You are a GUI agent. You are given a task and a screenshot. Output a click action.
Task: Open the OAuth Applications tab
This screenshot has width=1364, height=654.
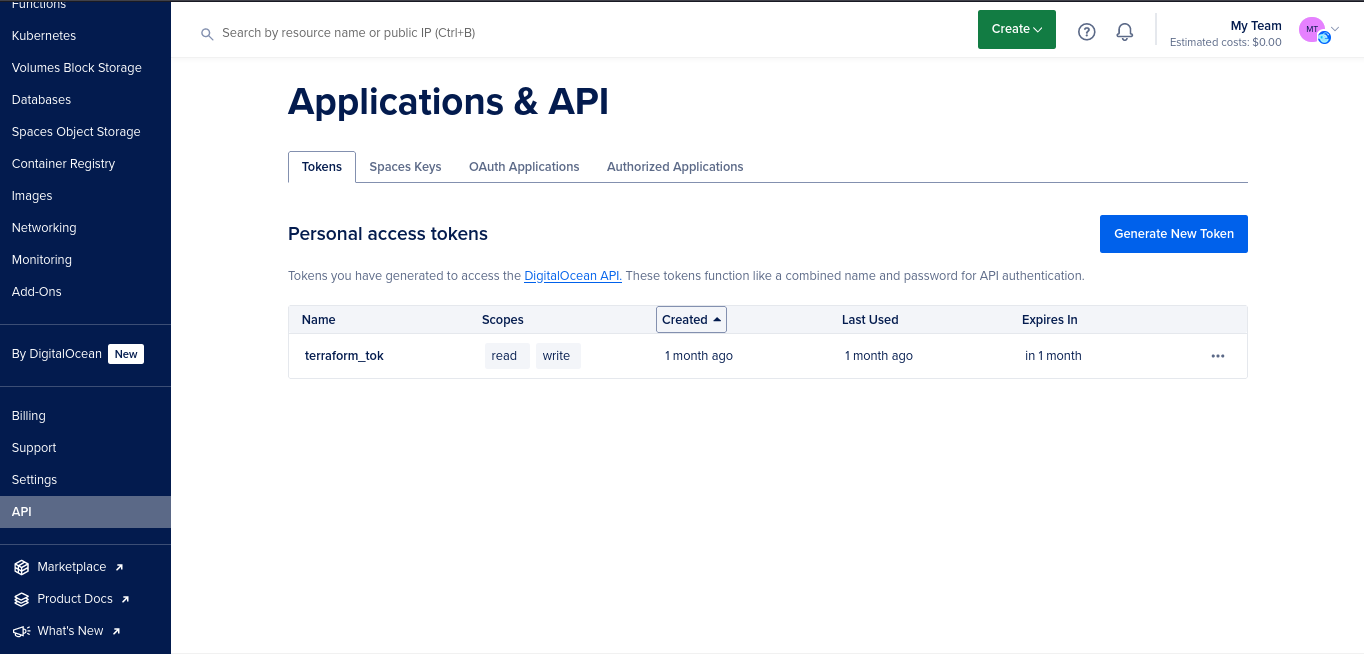point(524,167)
